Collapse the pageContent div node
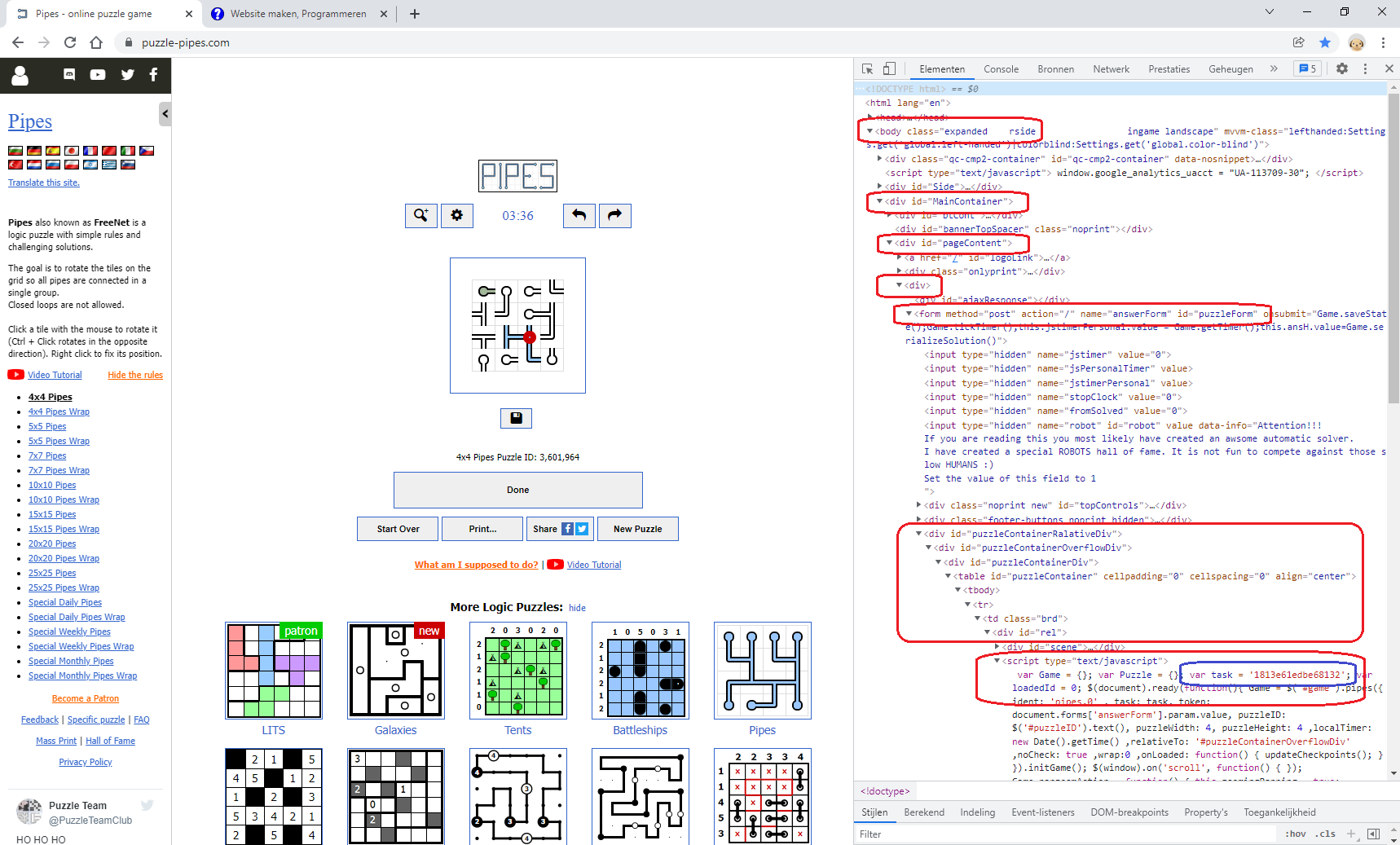The width and height of the screenshot is (1400, 845). pyautogui.click(x=889, y=243)
